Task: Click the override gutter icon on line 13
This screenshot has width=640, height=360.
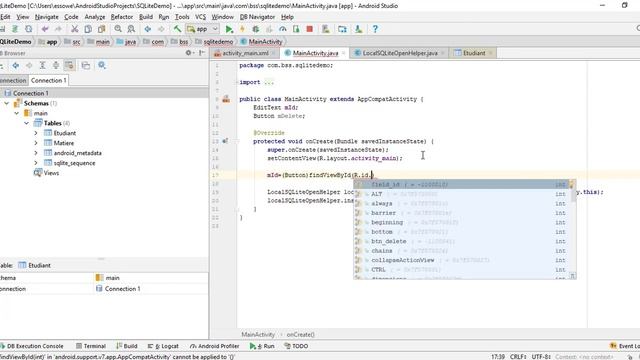Action: (225, 141)
